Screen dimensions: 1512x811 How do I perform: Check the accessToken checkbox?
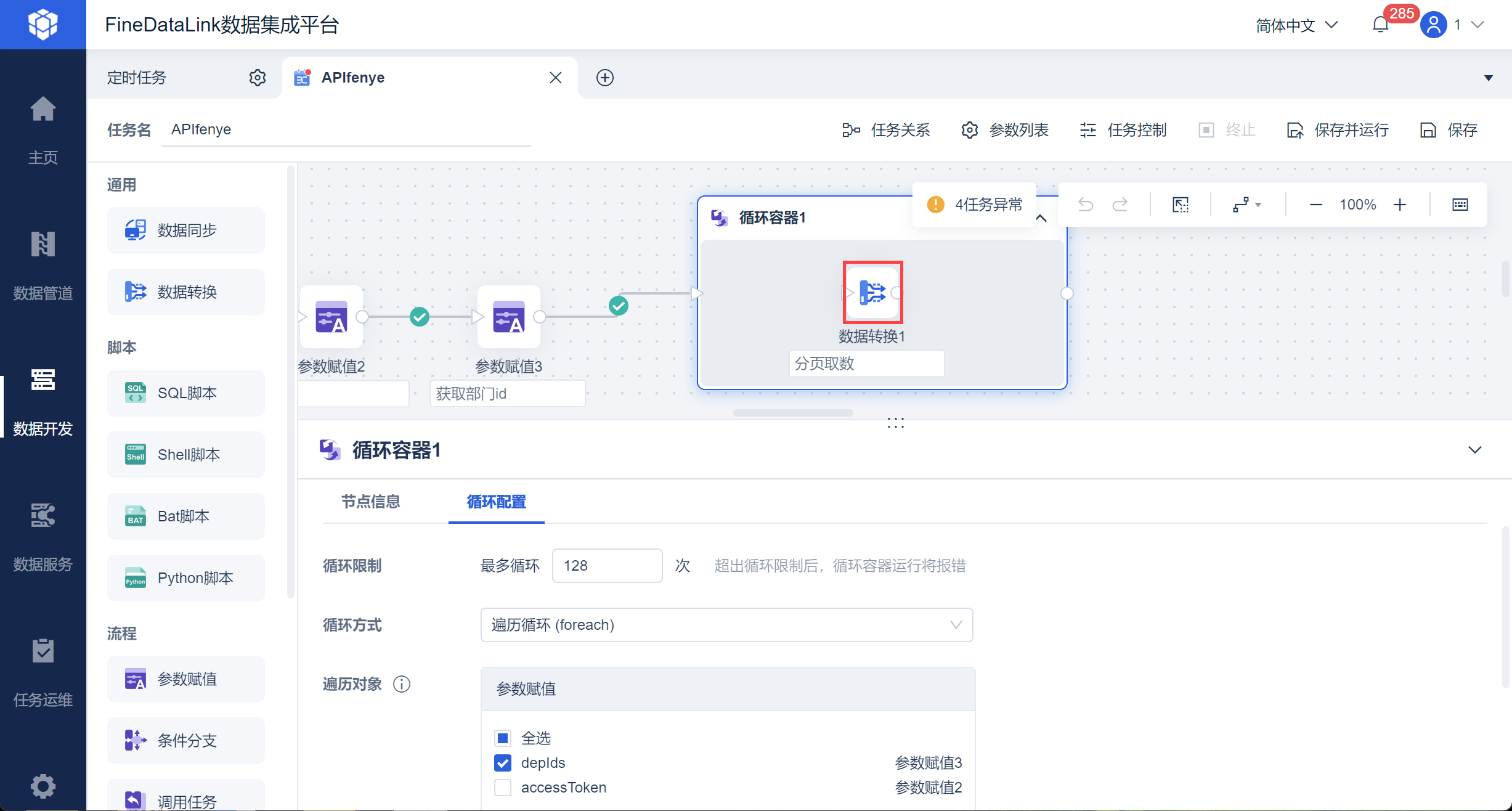click(x=503, y=788)
